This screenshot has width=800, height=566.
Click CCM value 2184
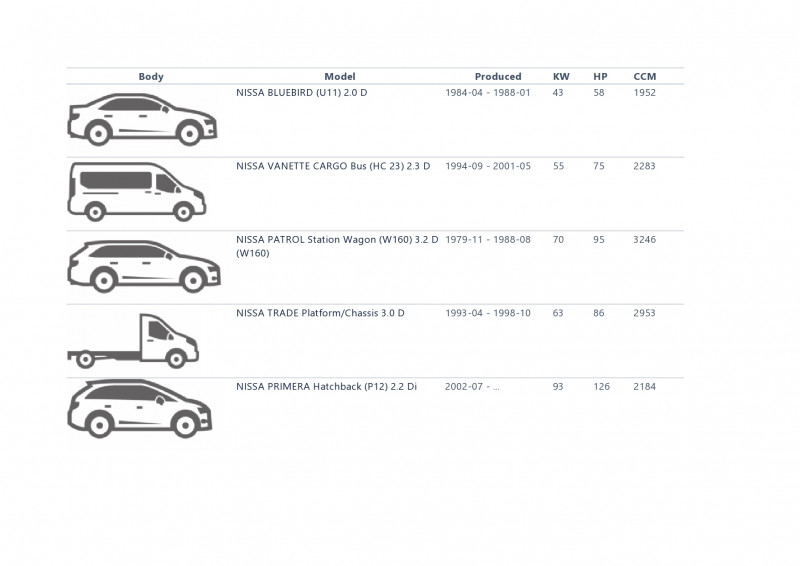tap(644, 387)
